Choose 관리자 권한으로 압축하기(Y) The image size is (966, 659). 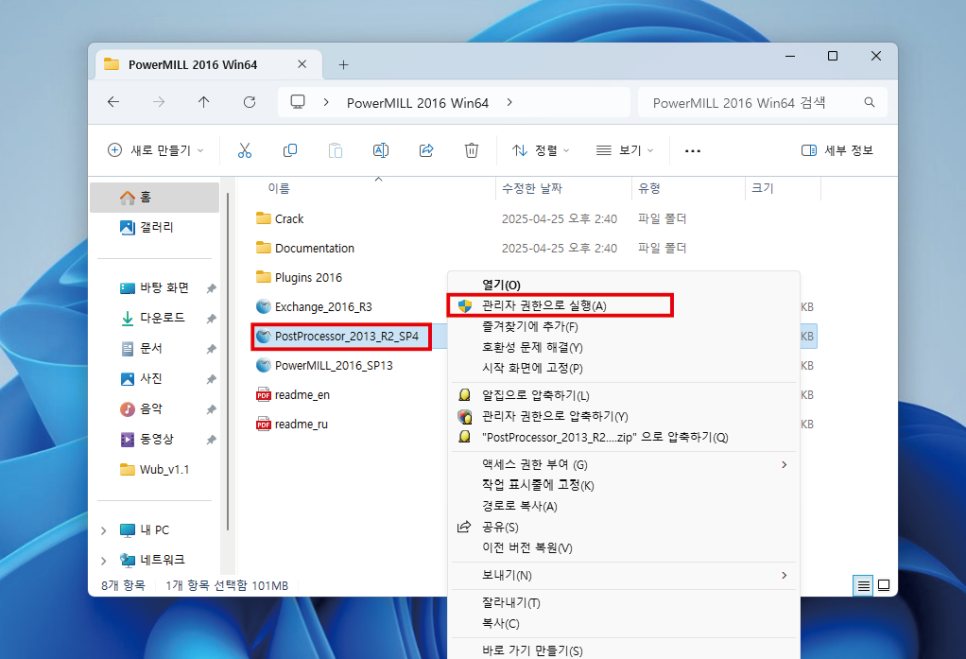coord(625,416)
